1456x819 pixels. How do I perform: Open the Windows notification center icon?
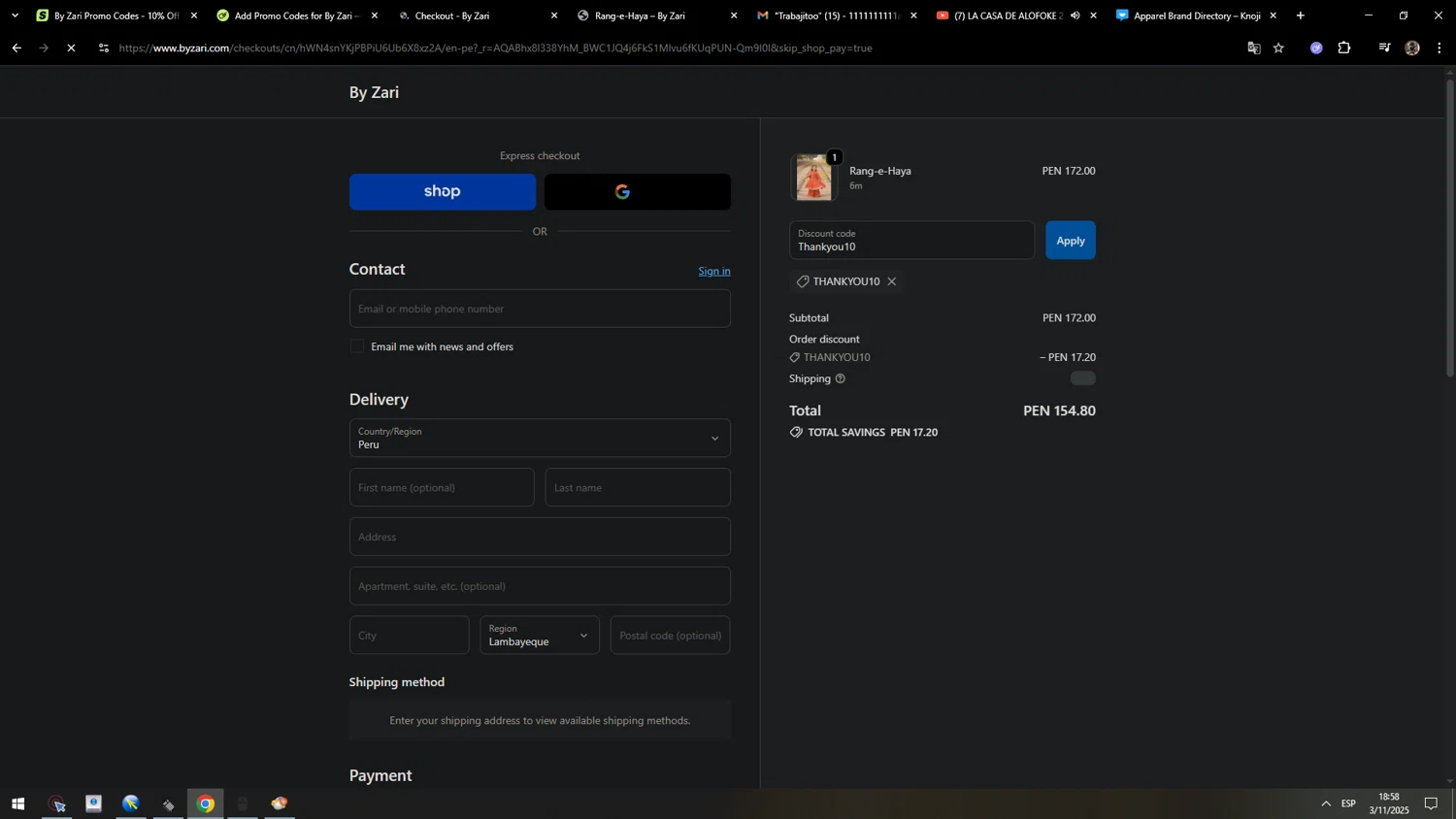1431,803
